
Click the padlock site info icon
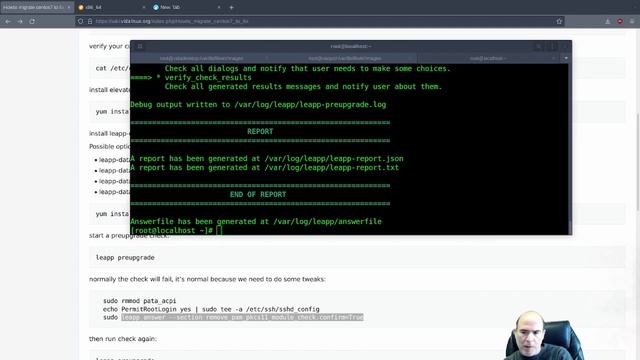89,21
